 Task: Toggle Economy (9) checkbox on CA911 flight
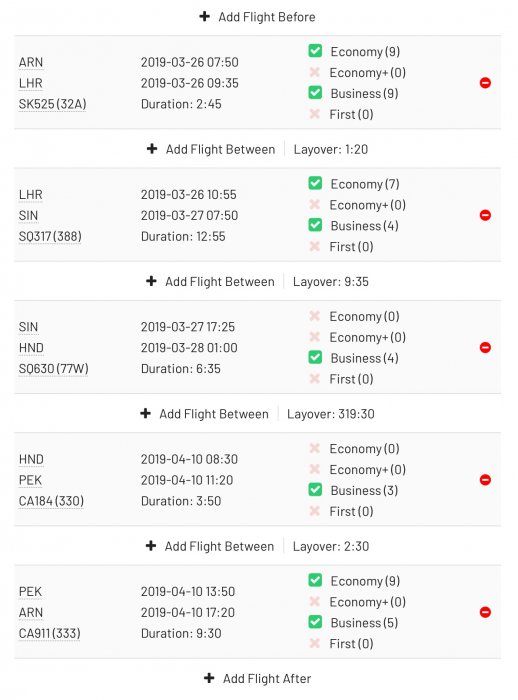315,580
